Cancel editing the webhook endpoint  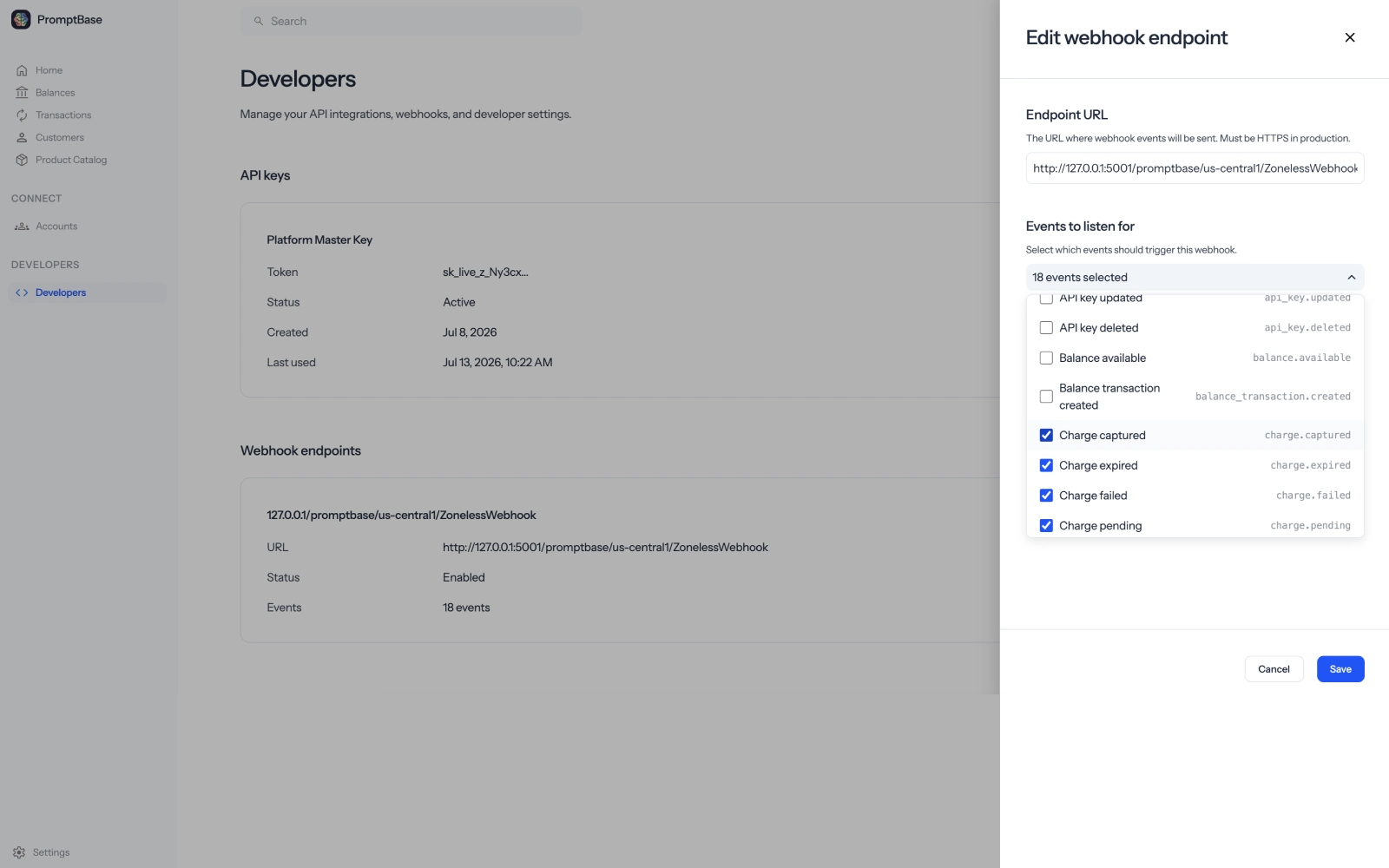(1274, 669)
